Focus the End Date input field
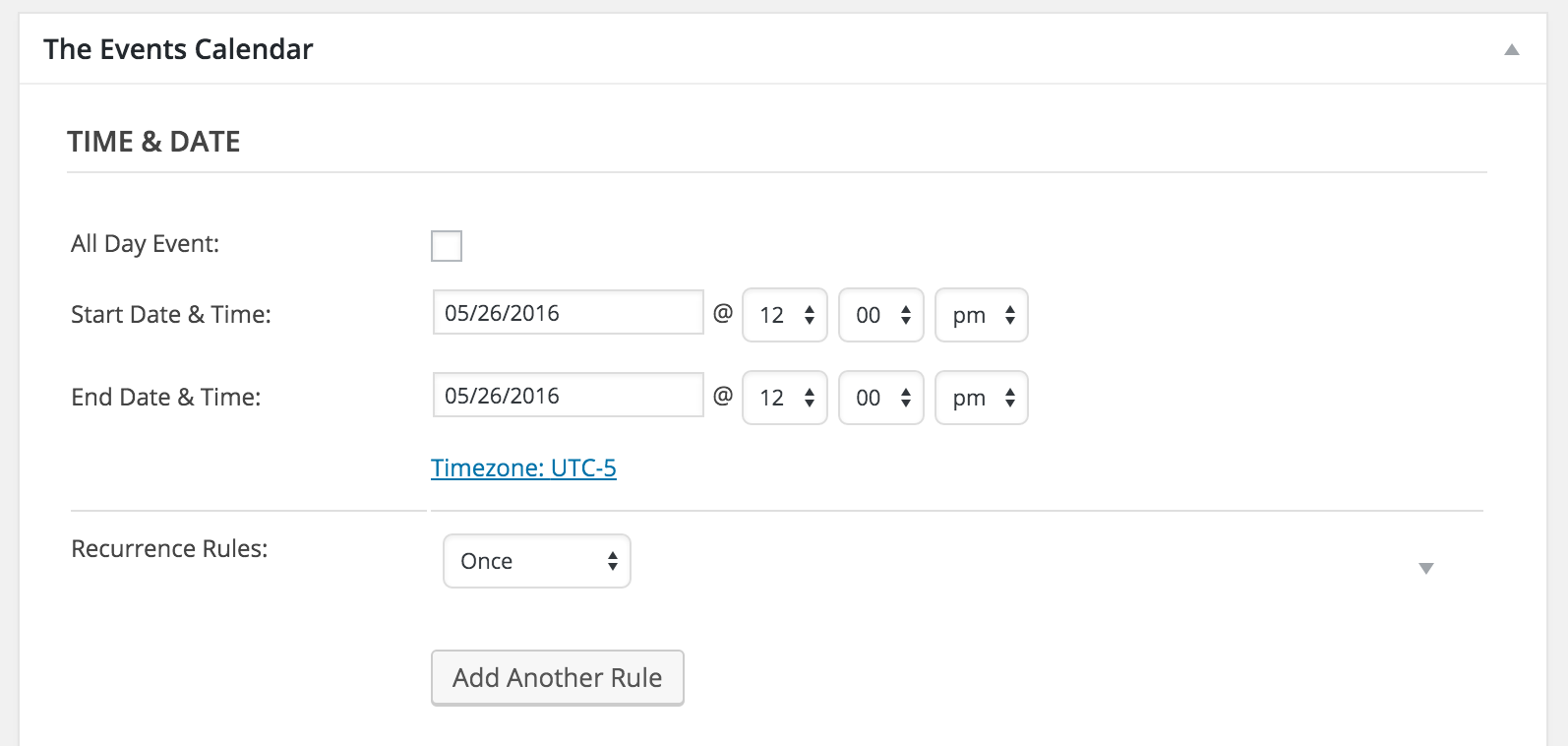 coord(569,395)
